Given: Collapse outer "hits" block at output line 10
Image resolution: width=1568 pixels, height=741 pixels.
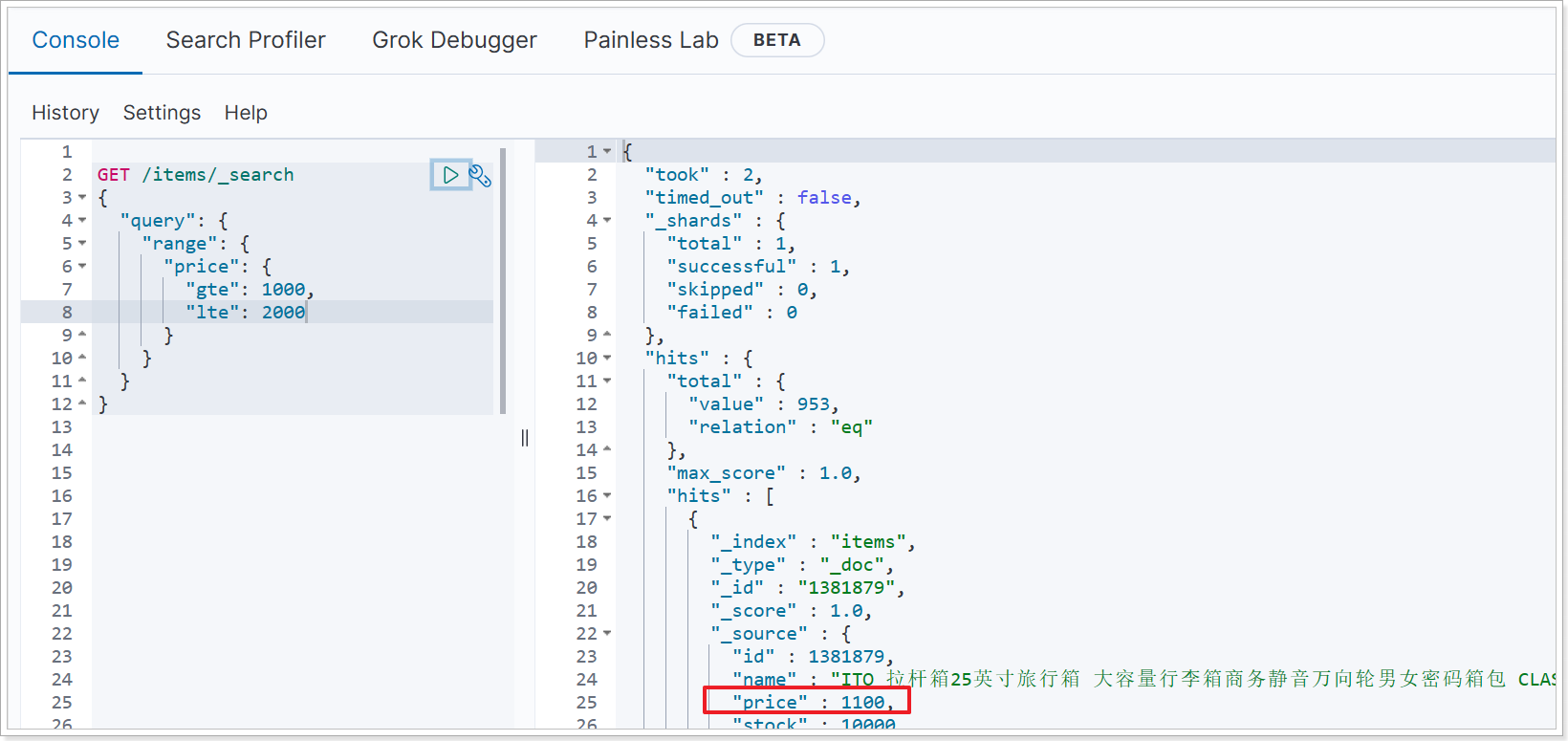Looking at the screenshot, I should [607, 359].
